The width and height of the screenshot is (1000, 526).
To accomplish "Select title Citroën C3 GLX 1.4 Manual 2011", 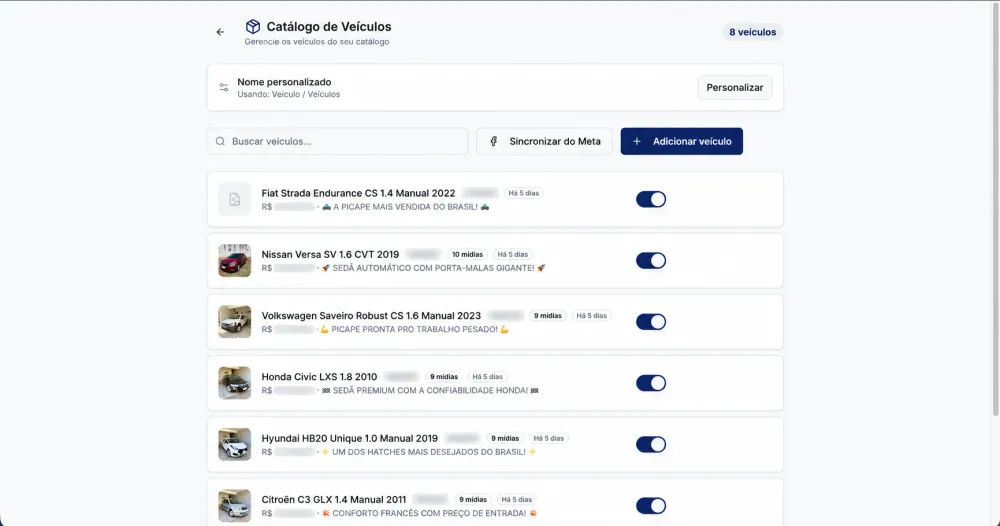I will pos(334,499).
